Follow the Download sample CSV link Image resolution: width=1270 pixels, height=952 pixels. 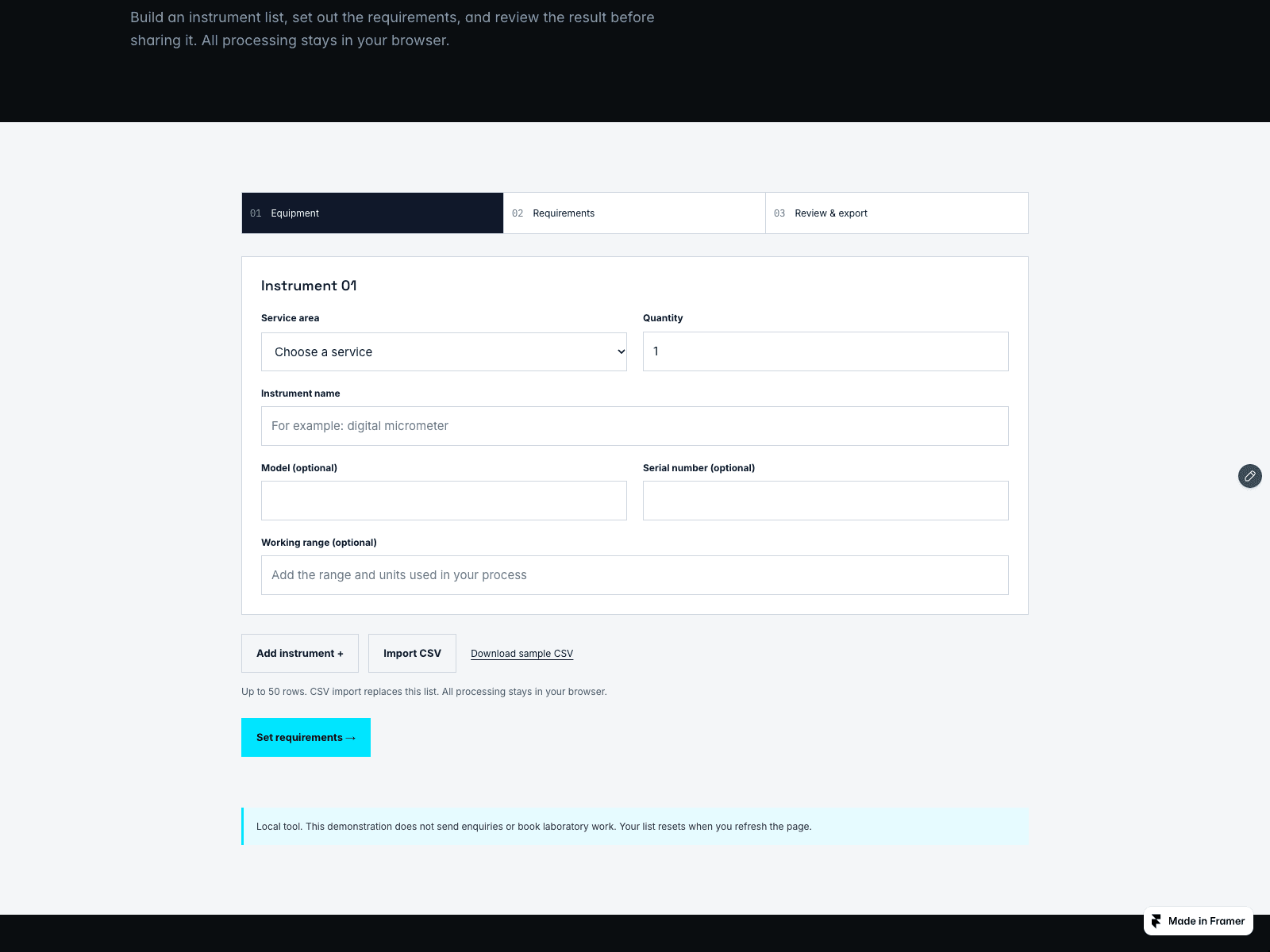point(521,654)
